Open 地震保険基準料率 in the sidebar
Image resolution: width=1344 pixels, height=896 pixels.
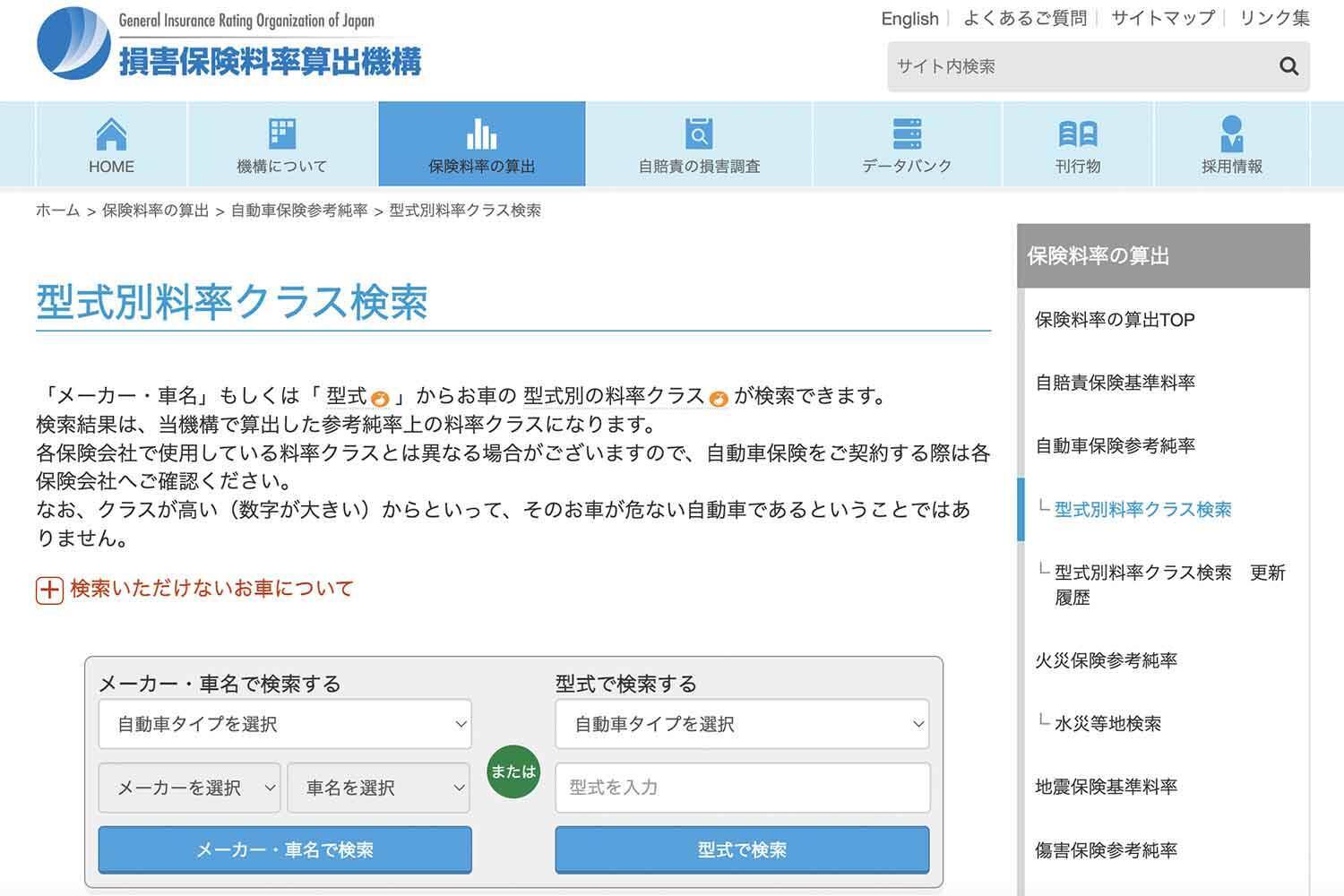1107,787
